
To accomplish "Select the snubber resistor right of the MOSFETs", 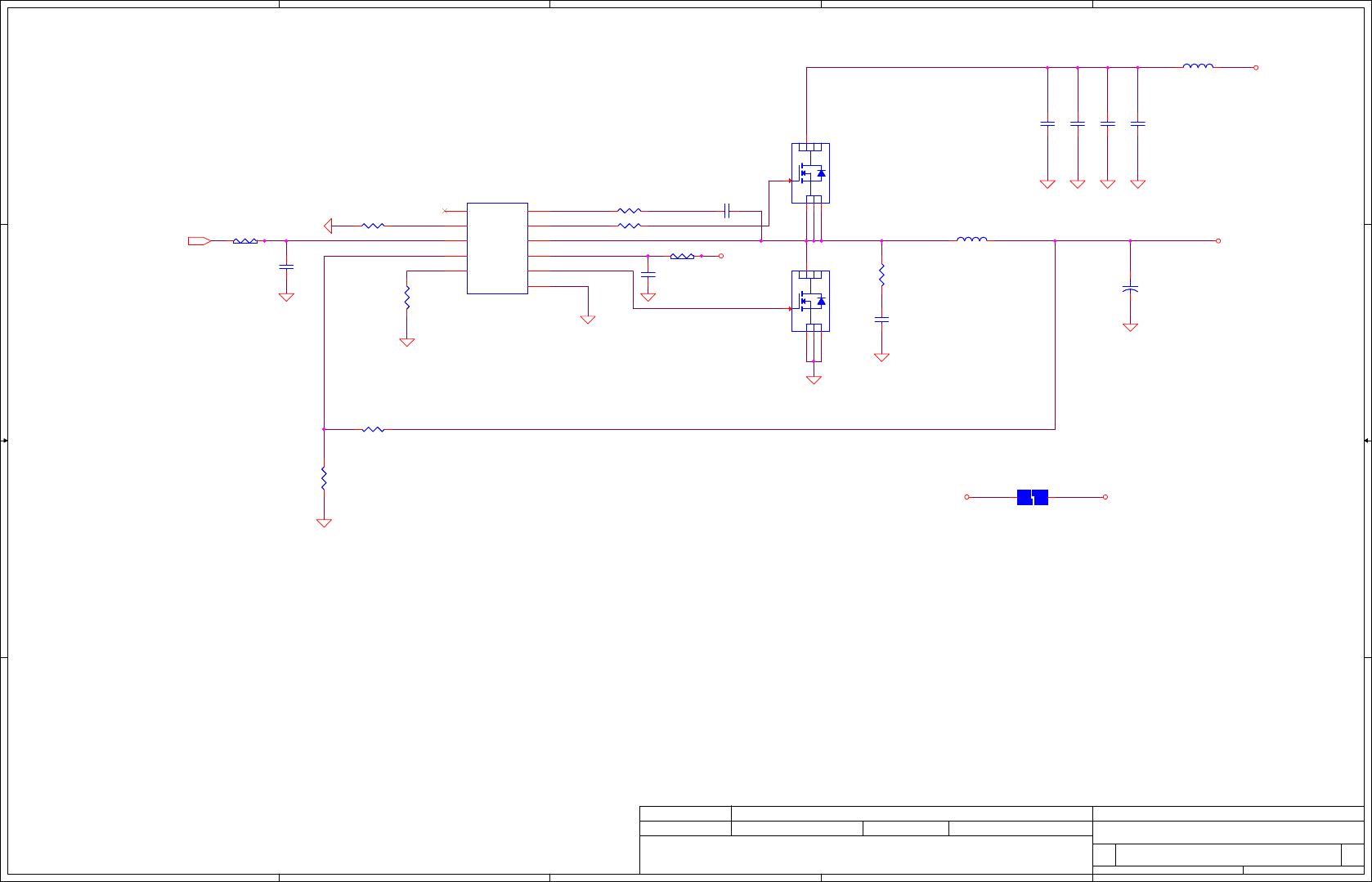I will click(x=881, y=275).
